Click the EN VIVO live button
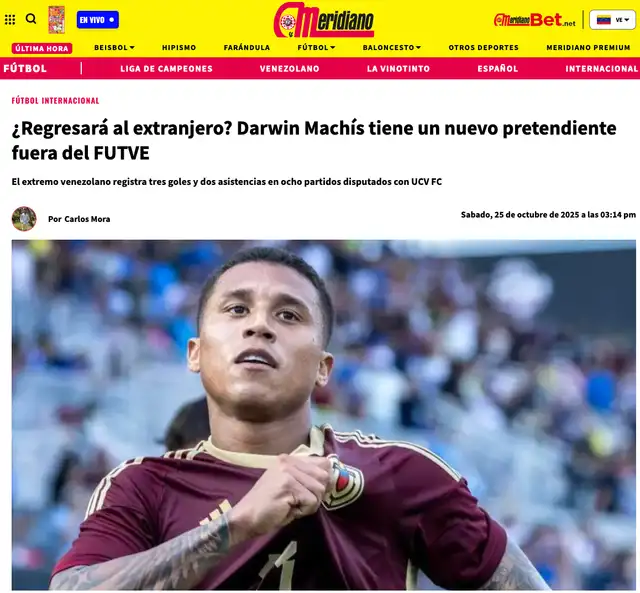The image size is (640, 593). tap(98, 20)
